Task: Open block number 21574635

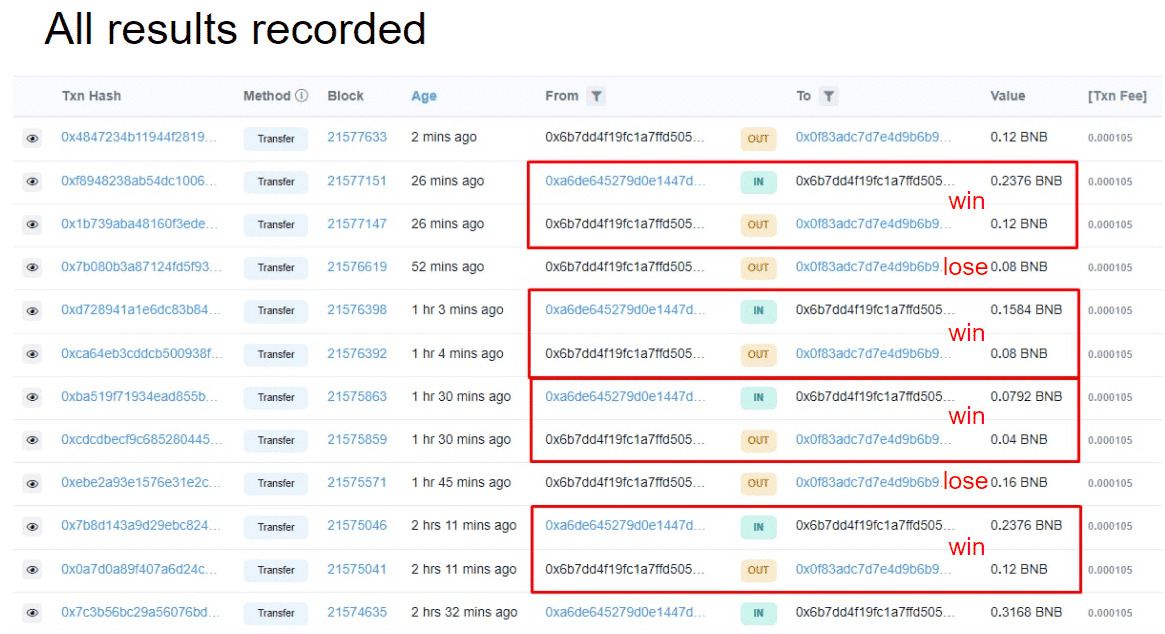Action: (x=356, y=613)
